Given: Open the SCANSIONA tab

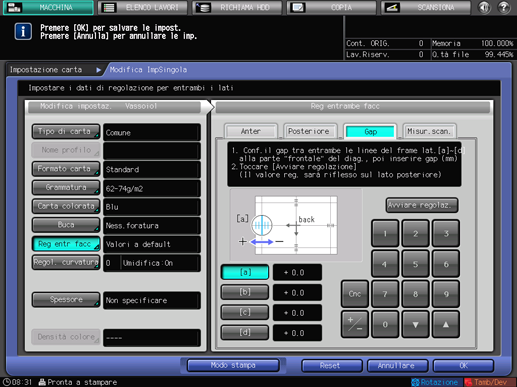Looking at the screenshot, I should pos(426,8).
